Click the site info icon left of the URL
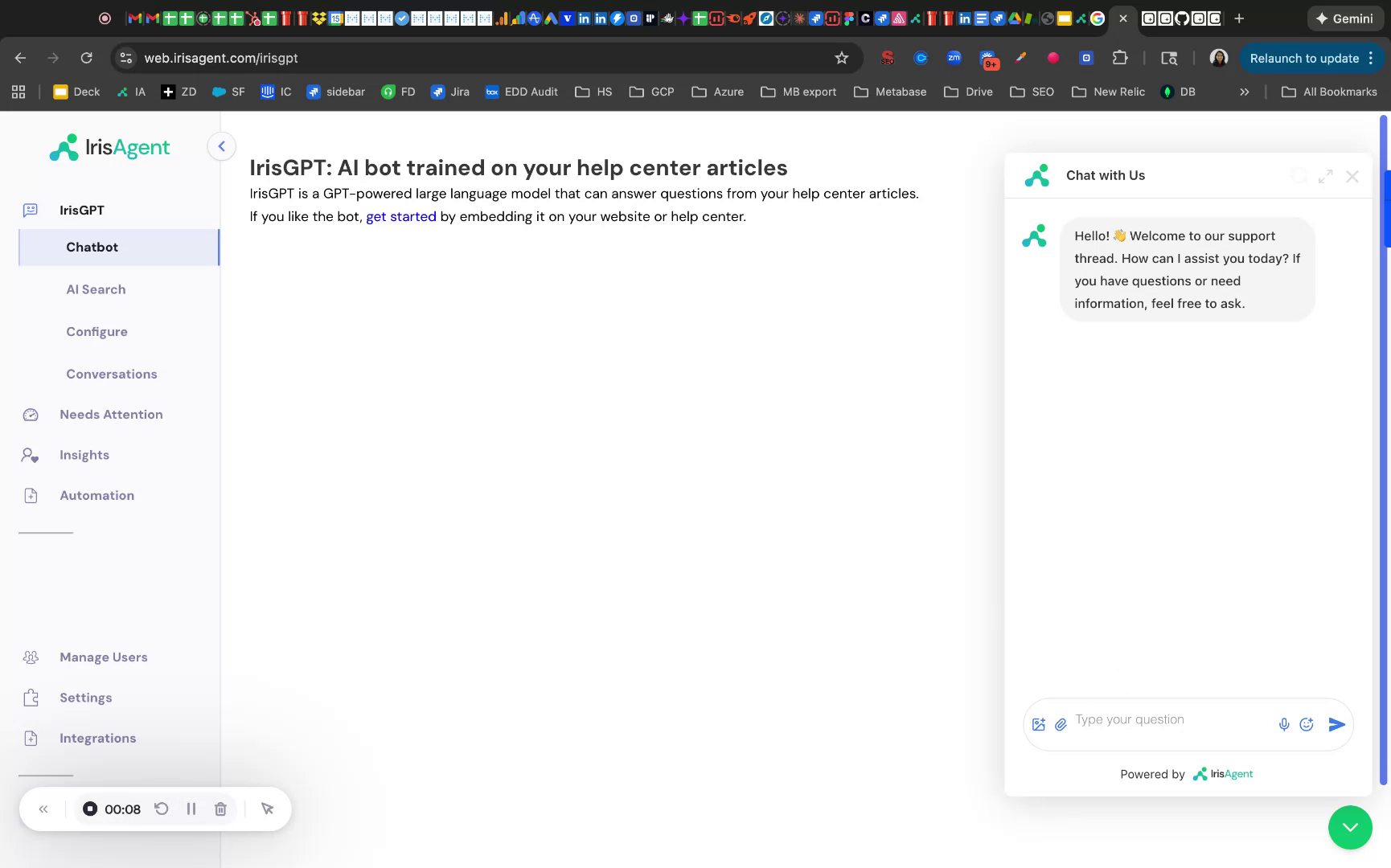The width and height of the screenshot is (1391, 868). click(x=125, y=58)
